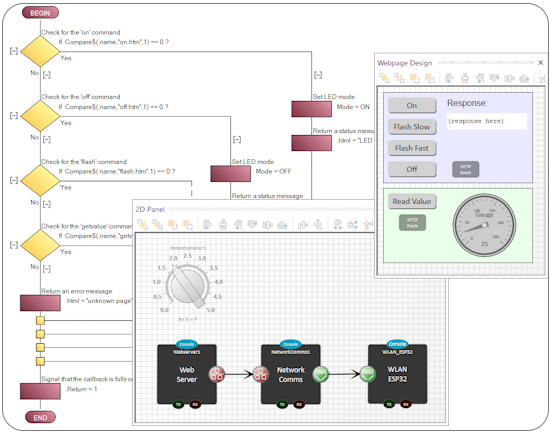The width and height of the screenshot is (550, 434).
Task: Select the 2D Panel title
Action: (x=150, y=209)
